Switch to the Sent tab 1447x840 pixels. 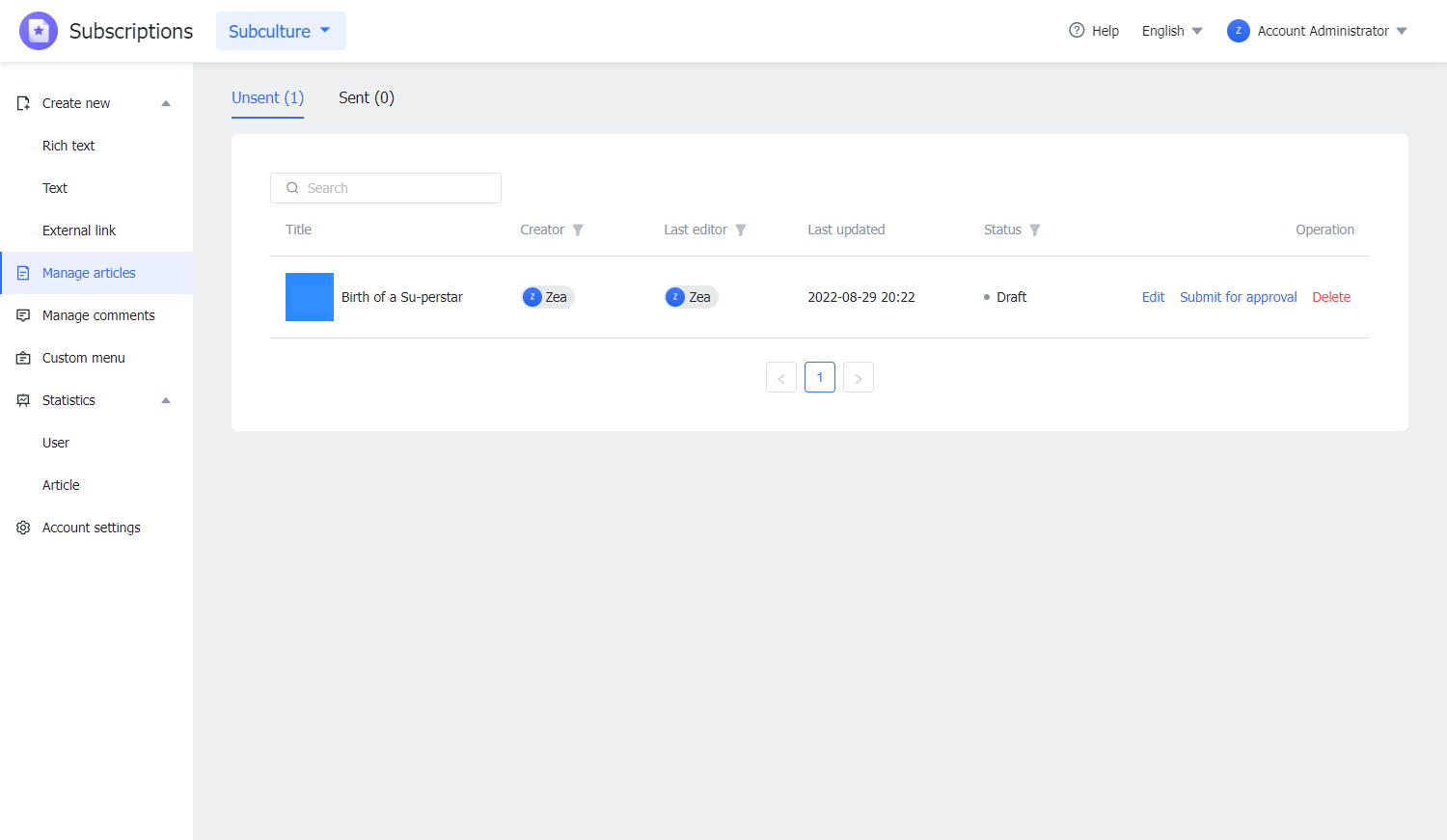tap(367, 97)
